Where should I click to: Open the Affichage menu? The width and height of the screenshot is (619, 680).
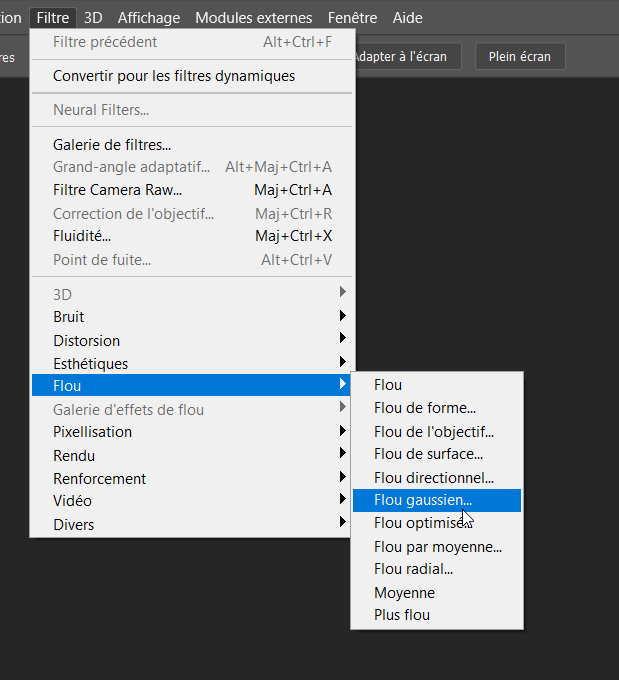149,17
